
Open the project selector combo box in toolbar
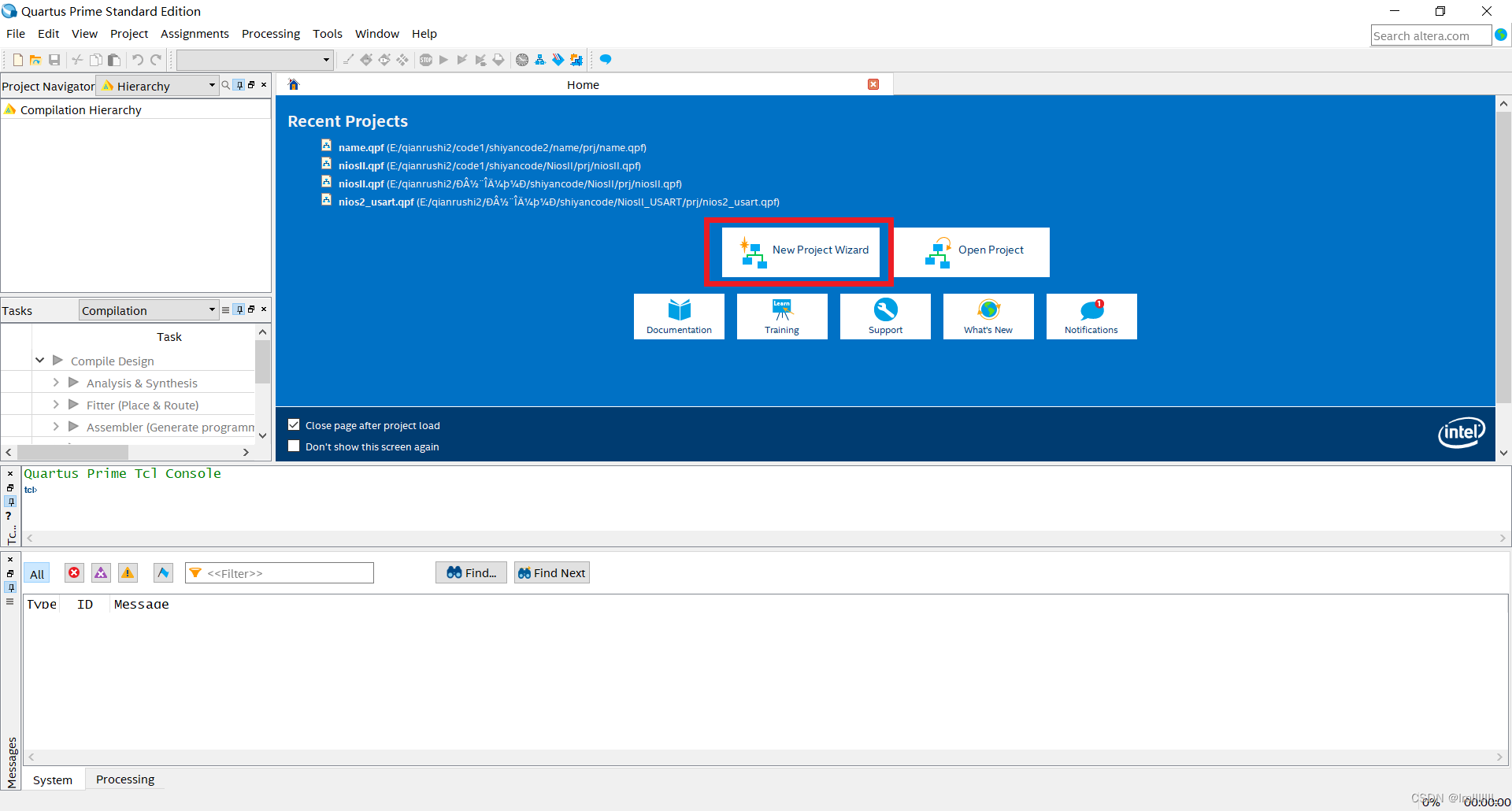254,60
